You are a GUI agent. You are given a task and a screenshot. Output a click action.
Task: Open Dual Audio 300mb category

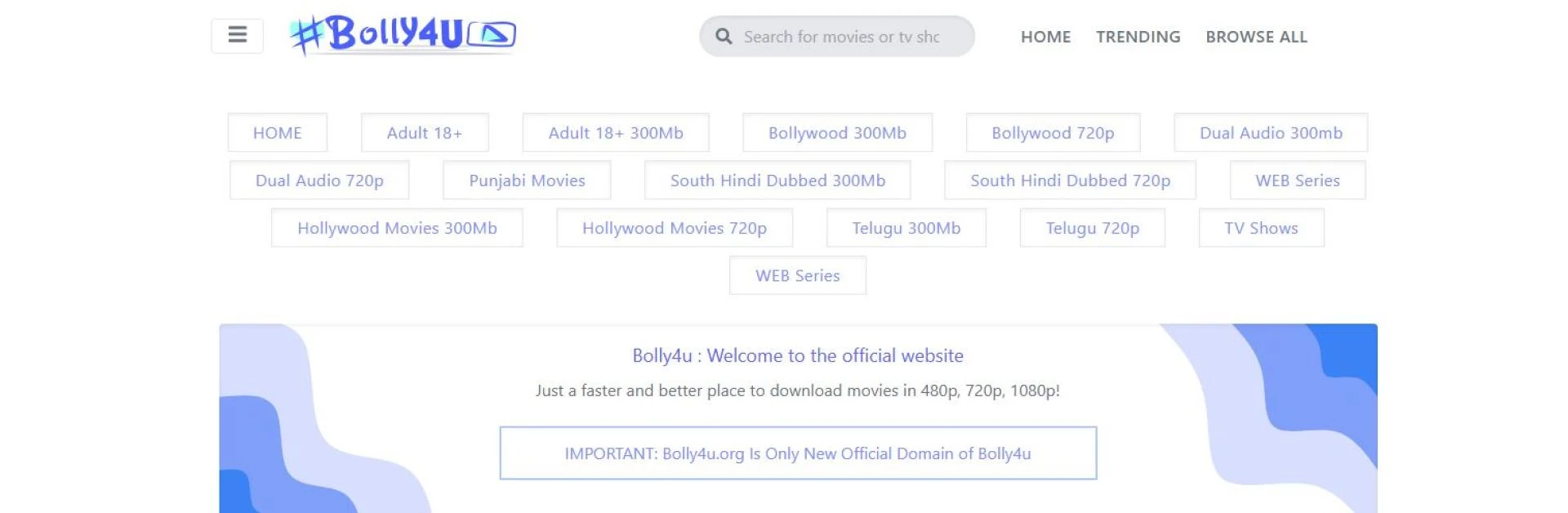[x=1271, y=132]
